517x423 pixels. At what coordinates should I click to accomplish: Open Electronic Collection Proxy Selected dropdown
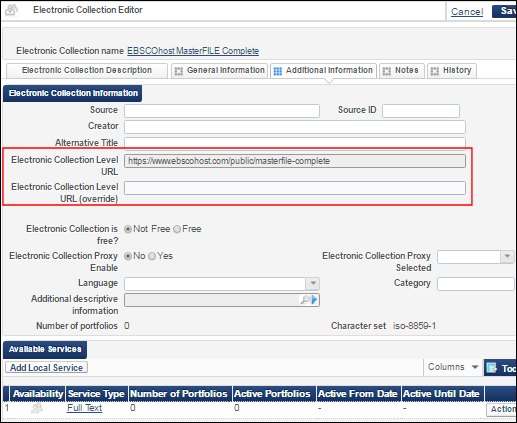(x=507, y=257)
